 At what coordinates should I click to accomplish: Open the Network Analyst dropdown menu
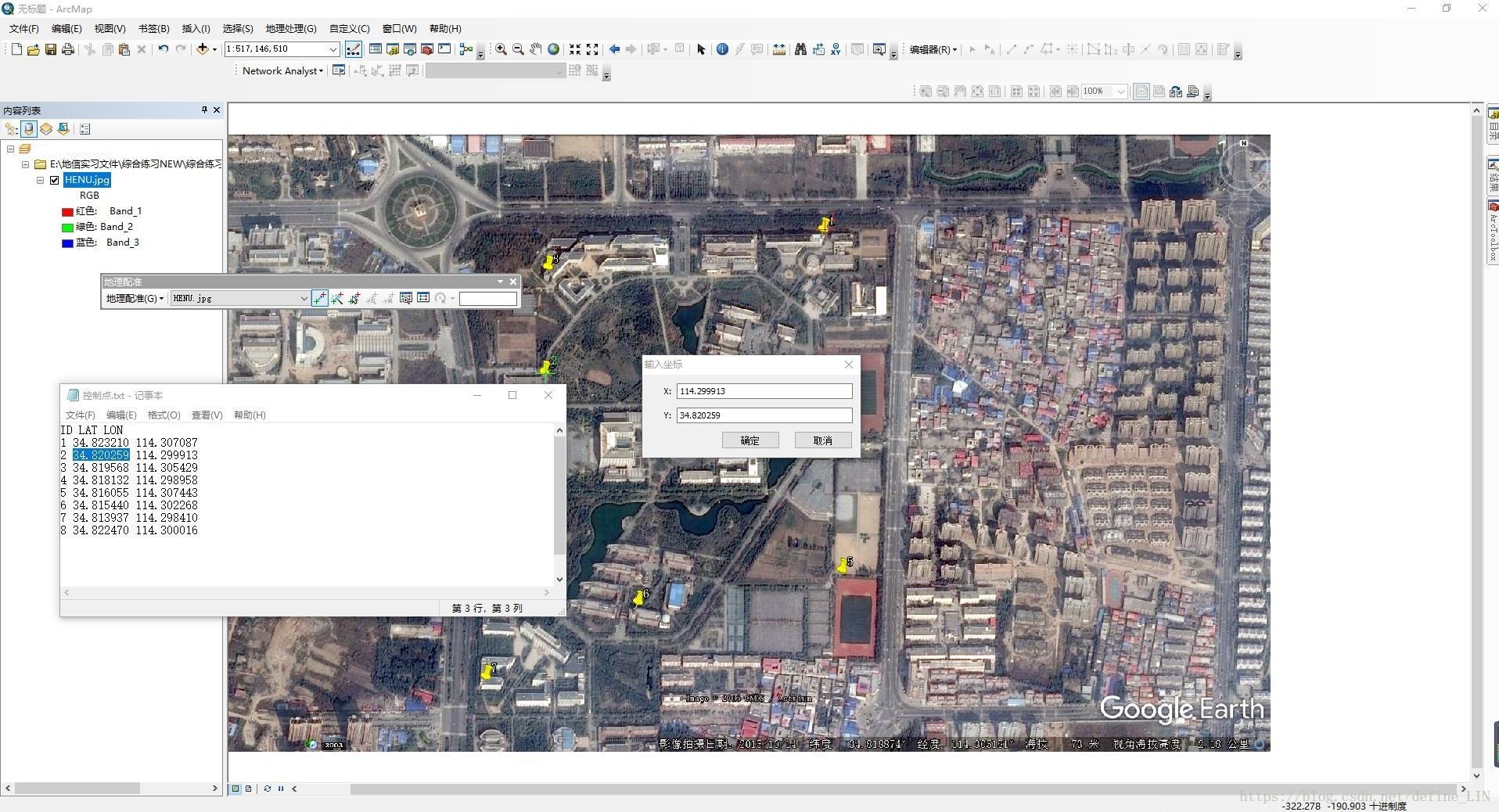click(x=282, y=70)
